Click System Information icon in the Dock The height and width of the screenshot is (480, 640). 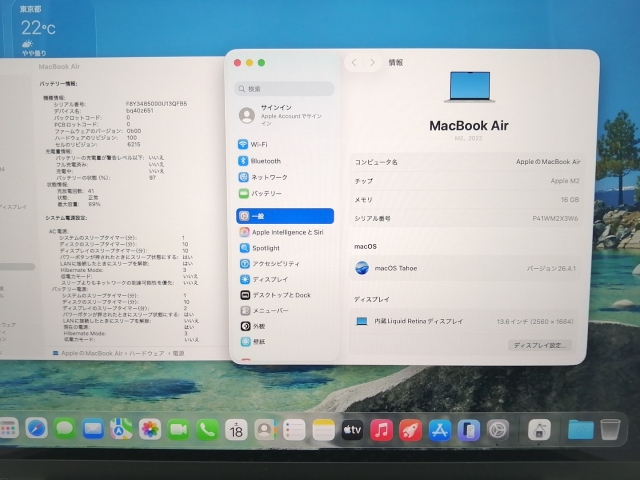pyautogui.click(x=539, y=430)
